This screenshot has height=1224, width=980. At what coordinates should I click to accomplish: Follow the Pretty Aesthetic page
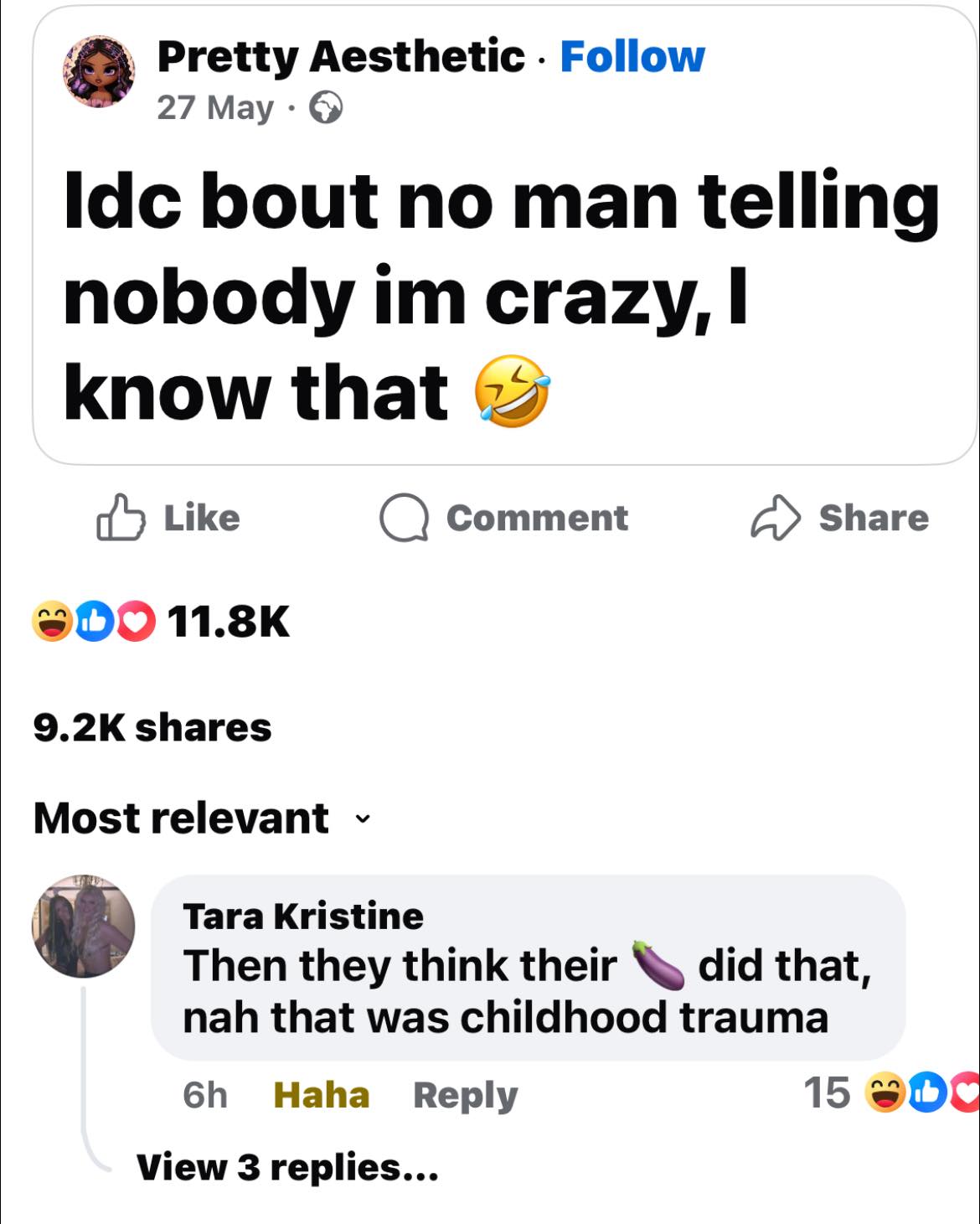point(632,57)
